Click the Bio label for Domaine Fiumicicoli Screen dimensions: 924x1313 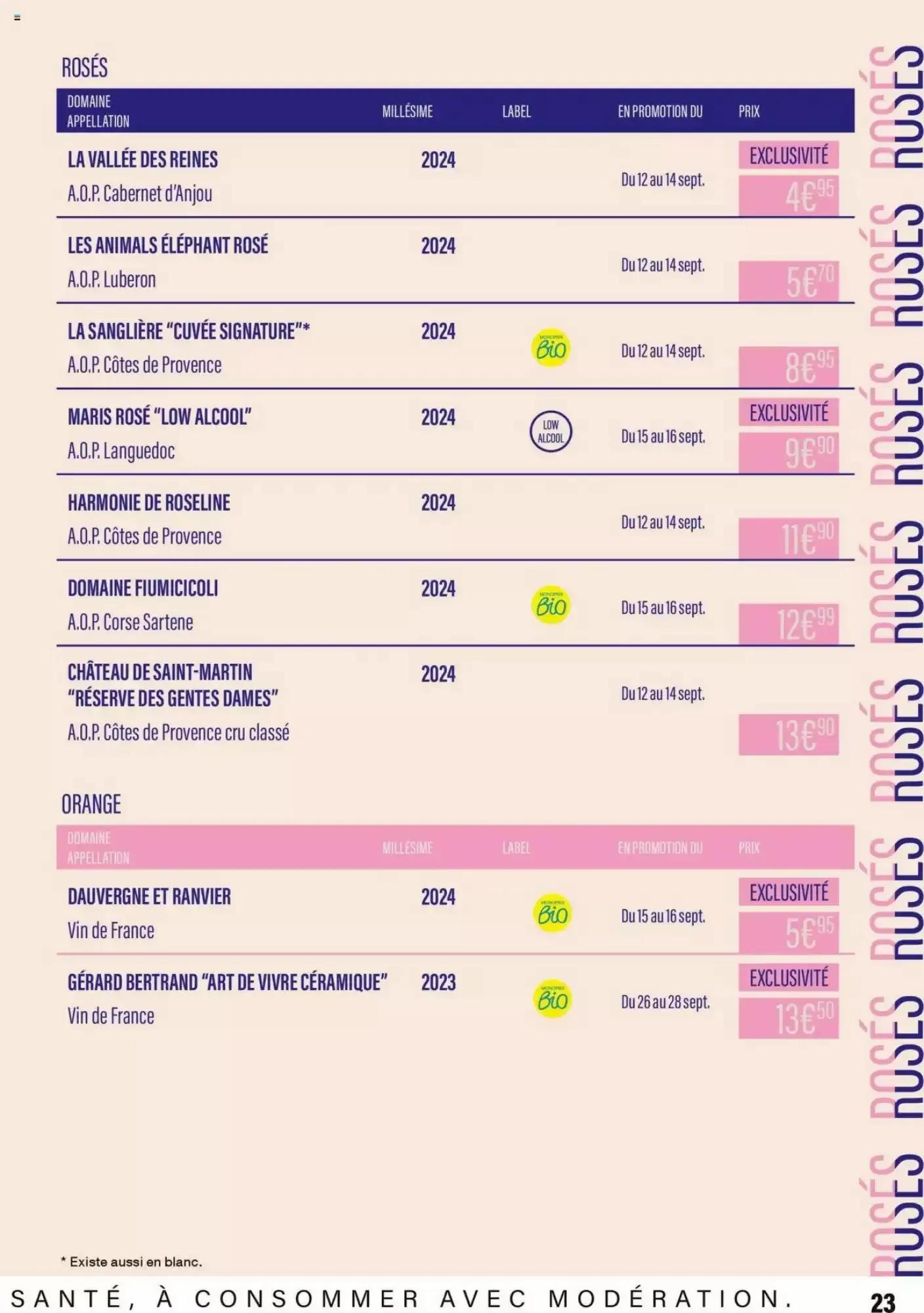[x=551, y=605]
